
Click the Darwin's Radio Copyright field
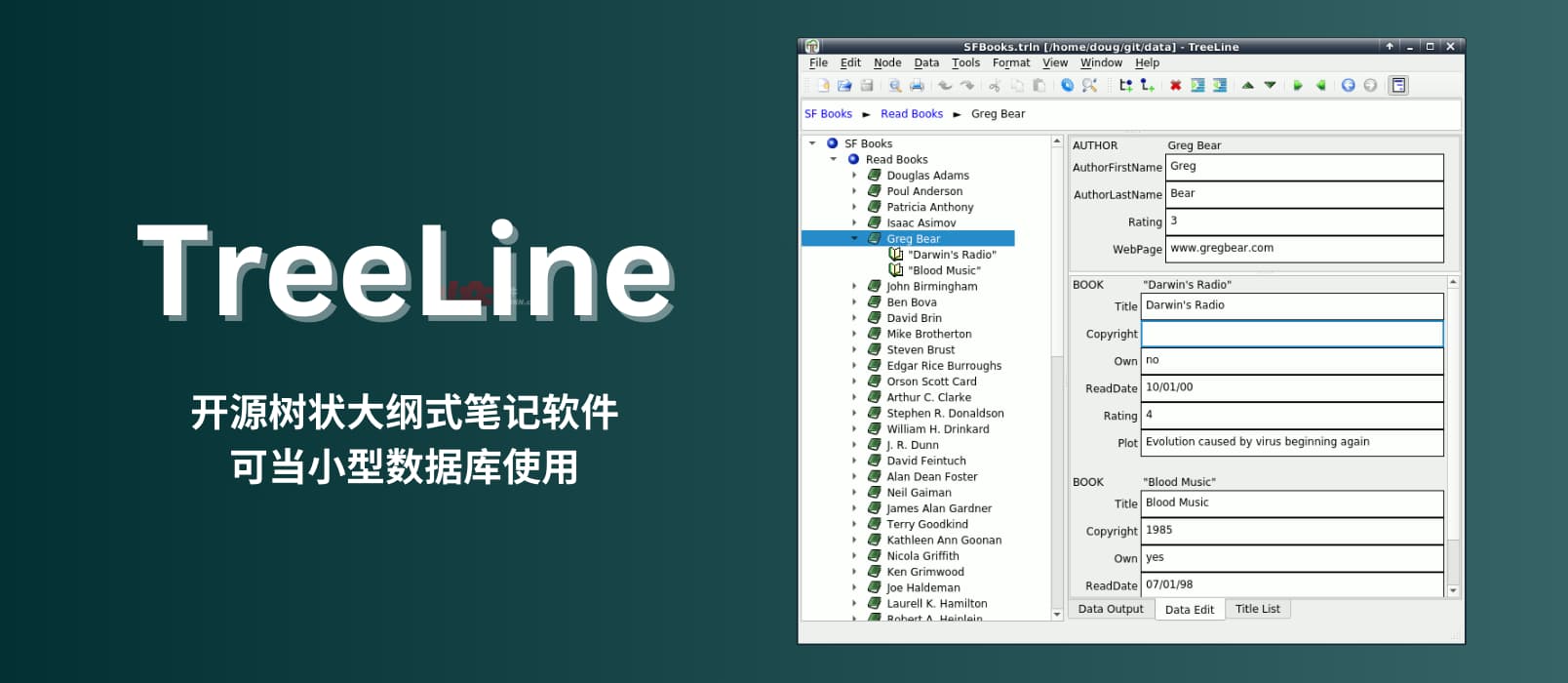click(1291, 334)
